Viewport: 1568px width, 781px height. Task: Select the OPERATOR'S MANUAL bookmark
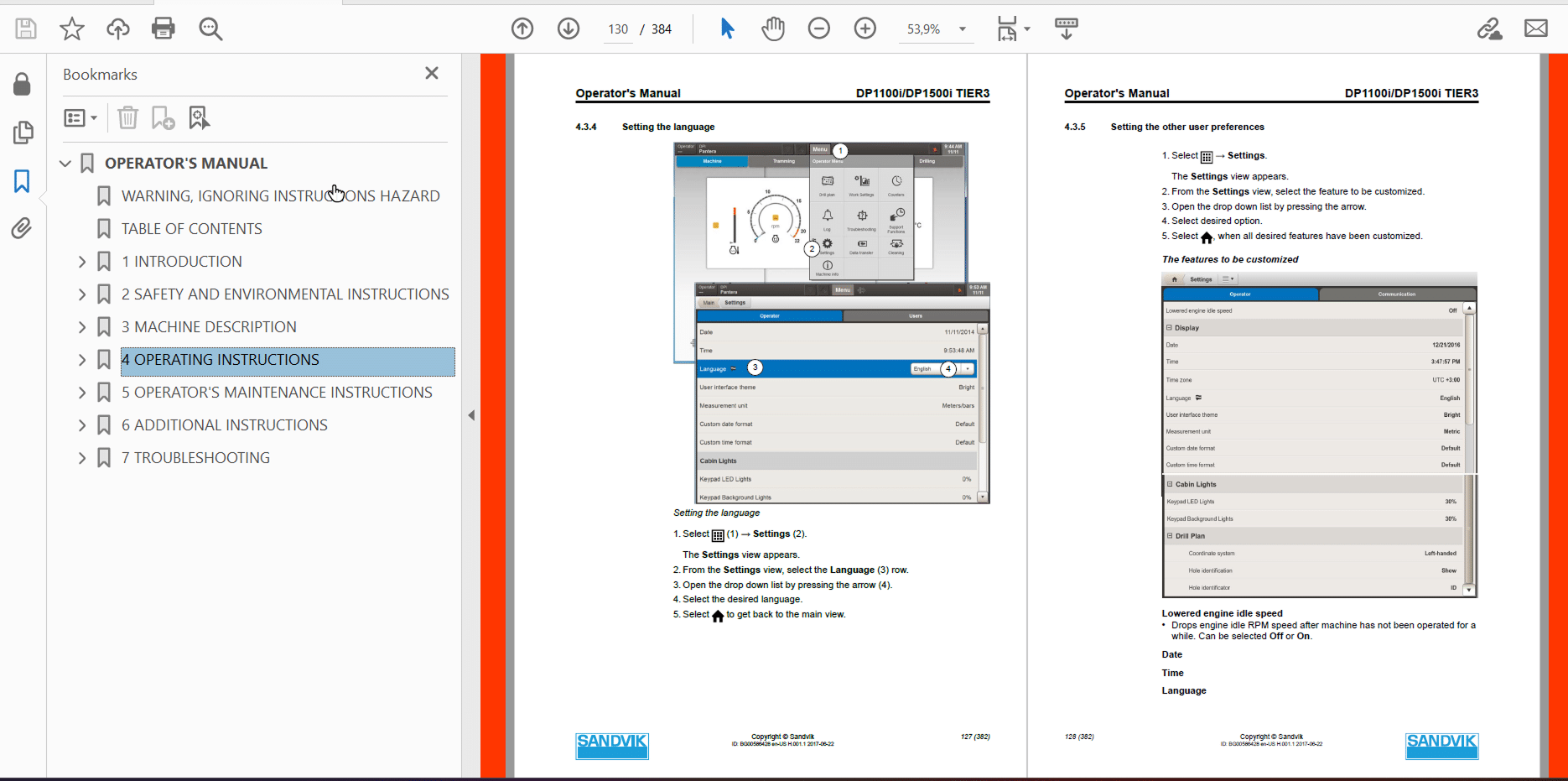coord(186,164)
